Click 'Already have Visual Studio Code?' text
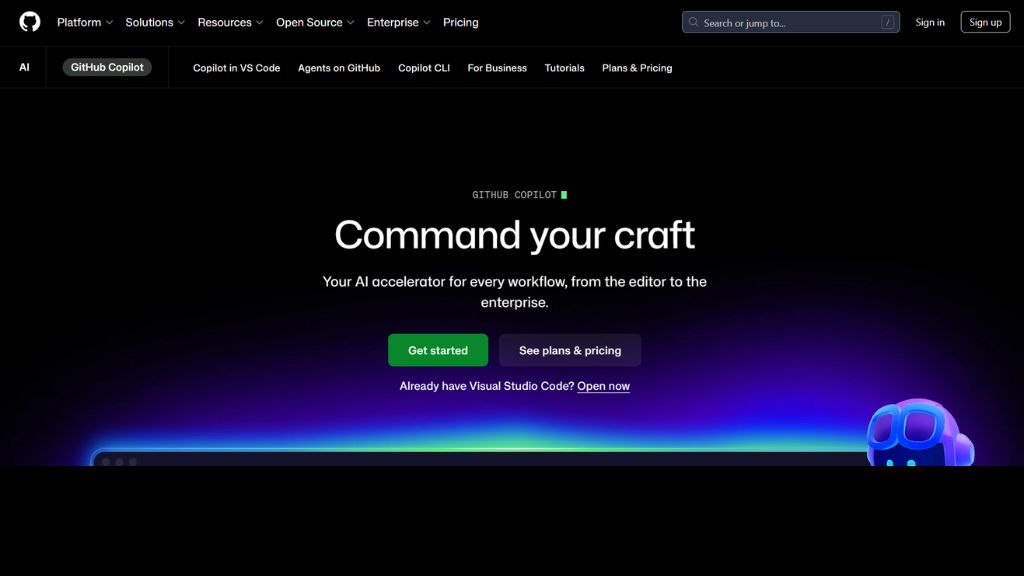Image resolution: width=1024 pixels, height=576 pixels. point(487,386)
